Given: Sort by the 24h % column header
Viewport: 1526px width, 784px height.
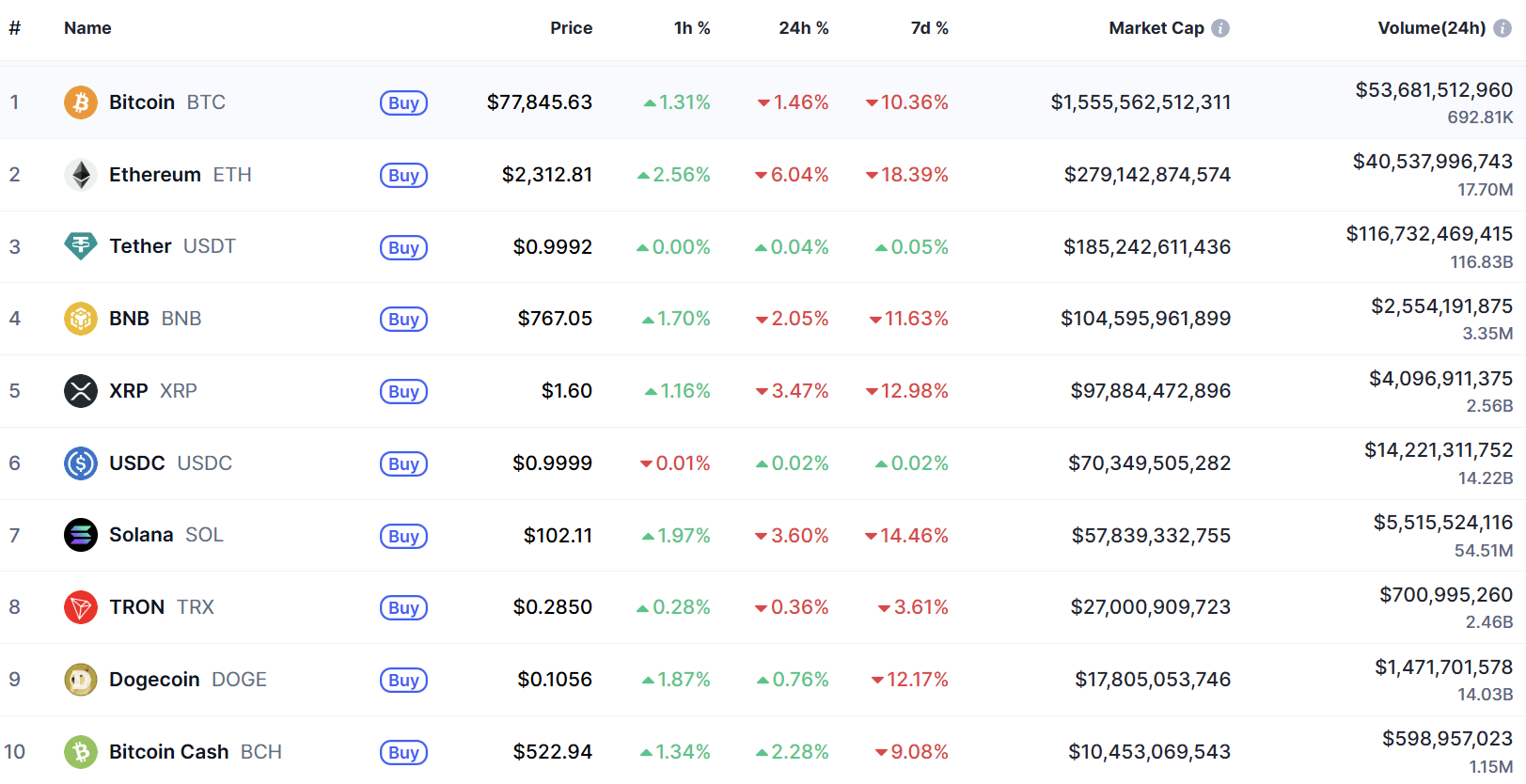Looking at the screenshot, I should tap(803, 28).
